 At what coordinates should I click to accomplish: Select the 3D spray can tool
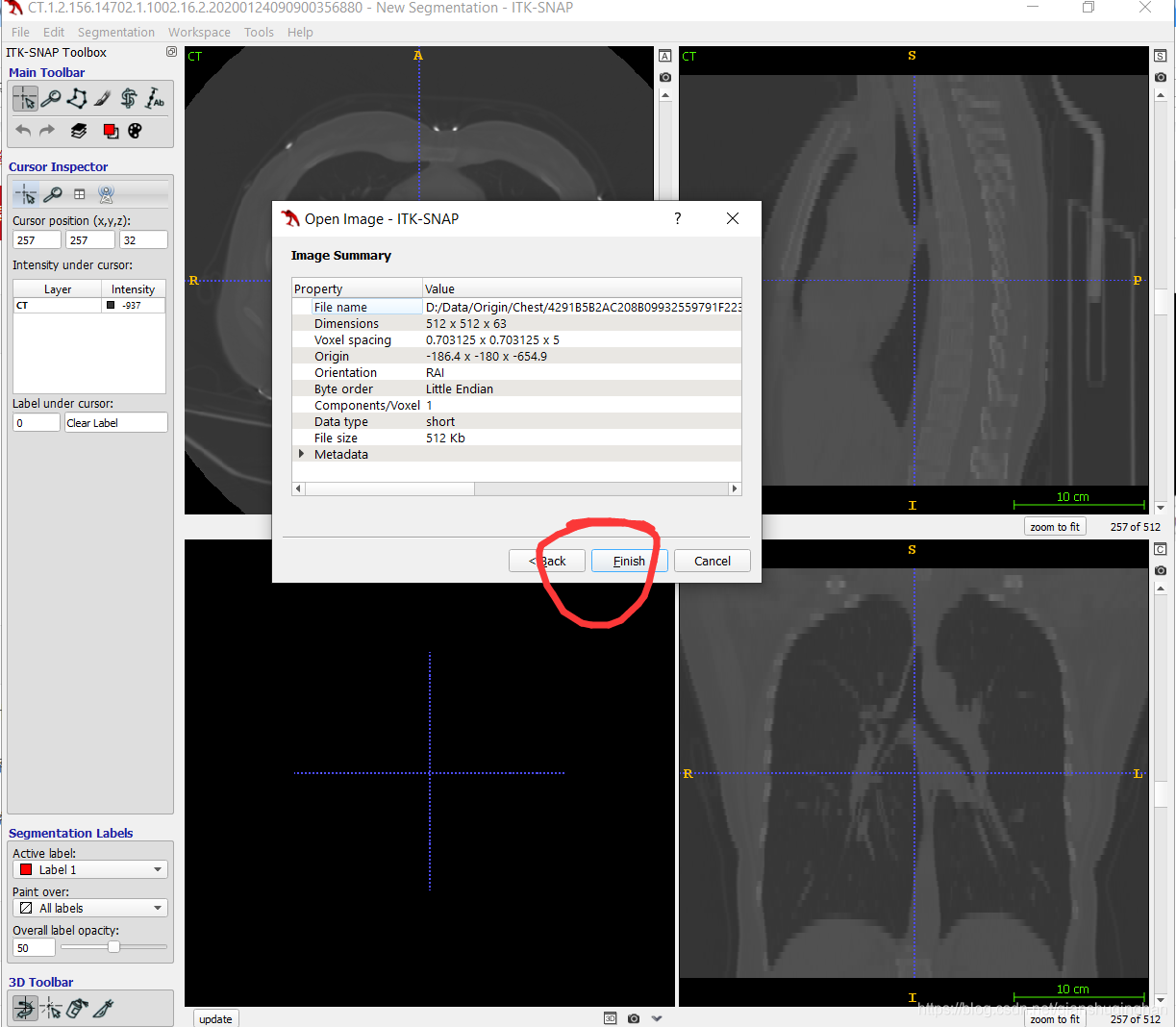[78, 1008]
